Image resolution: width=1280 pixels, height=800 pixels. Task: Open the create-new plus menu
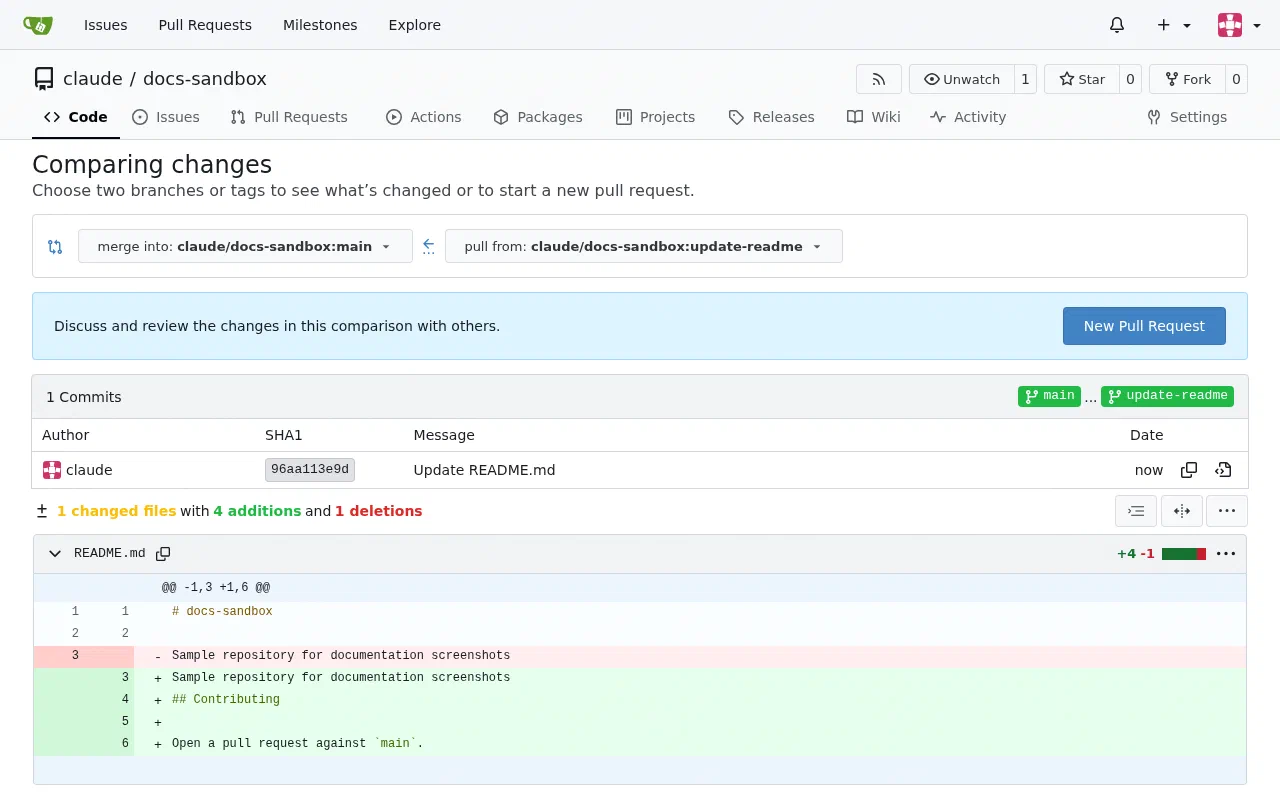(1174, 25)
